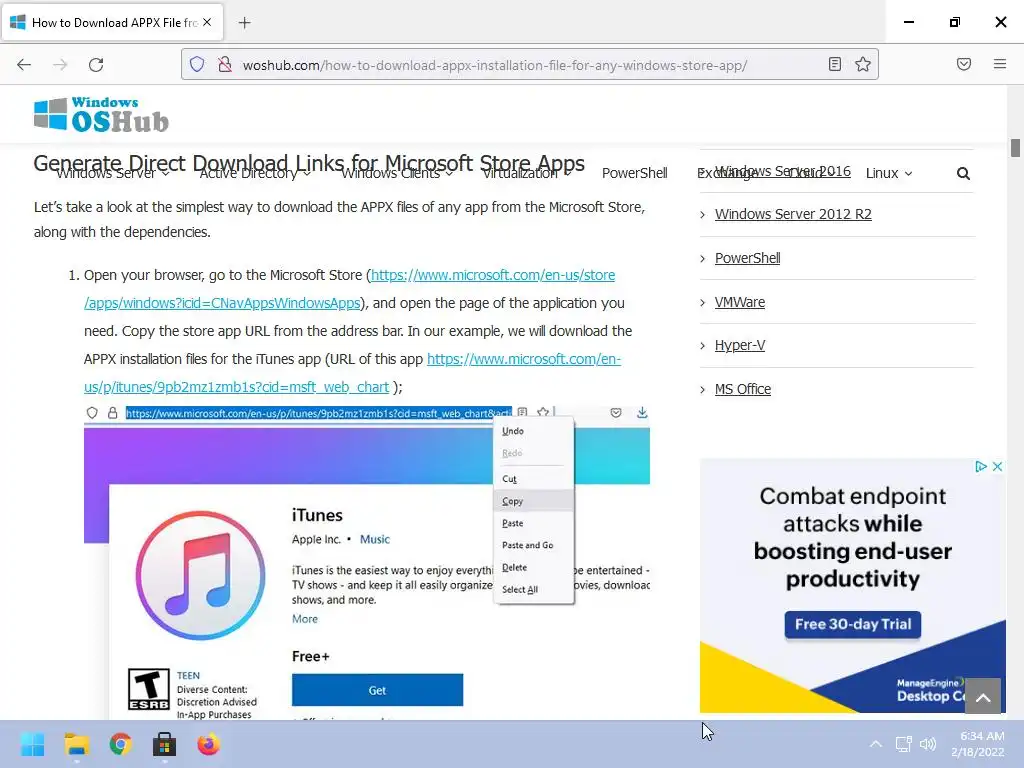Expand the Windows Server menu
Image resolution: width=1024 pixels, height=768 pixels.
(113, 173)
